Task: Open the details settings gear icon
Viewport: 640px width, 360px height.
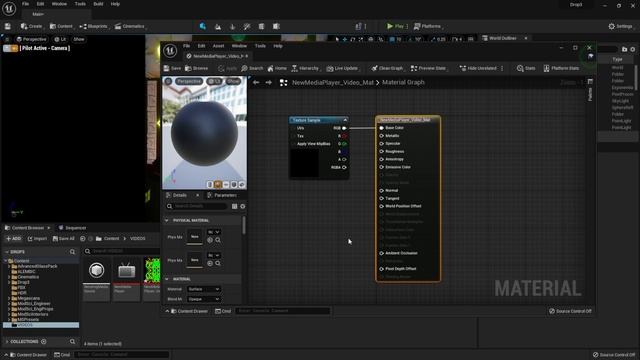Action: 243,207
